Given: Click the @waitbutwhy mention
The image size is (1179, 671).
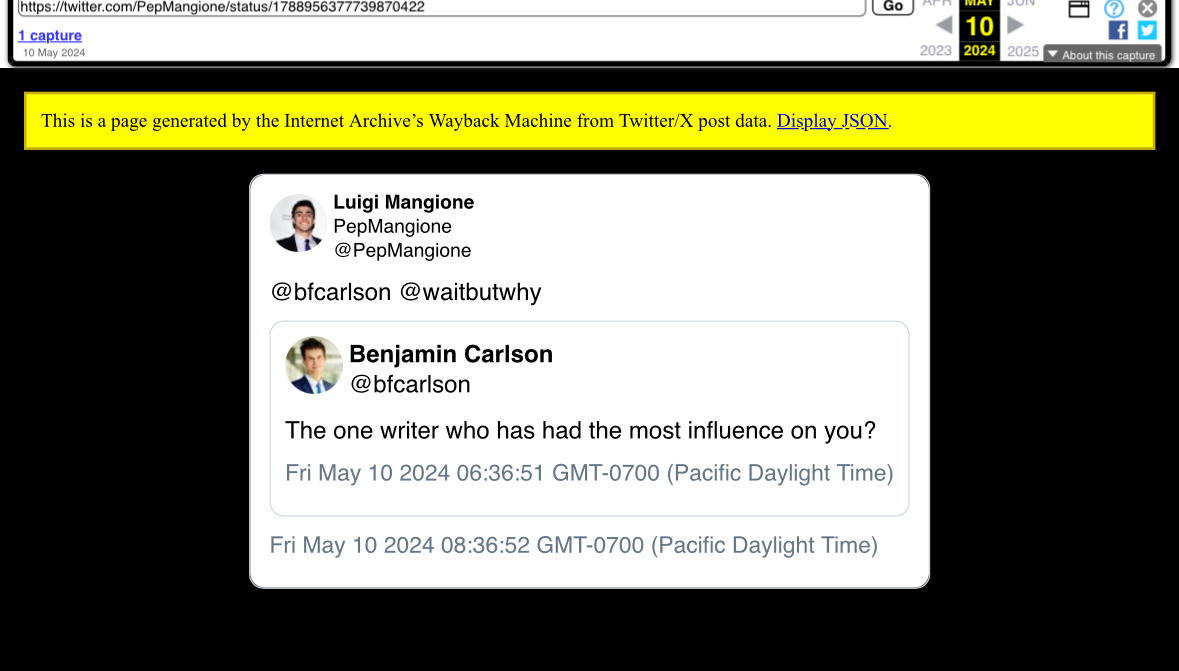Looking at the screenshot, I should [x=470, y=292].
